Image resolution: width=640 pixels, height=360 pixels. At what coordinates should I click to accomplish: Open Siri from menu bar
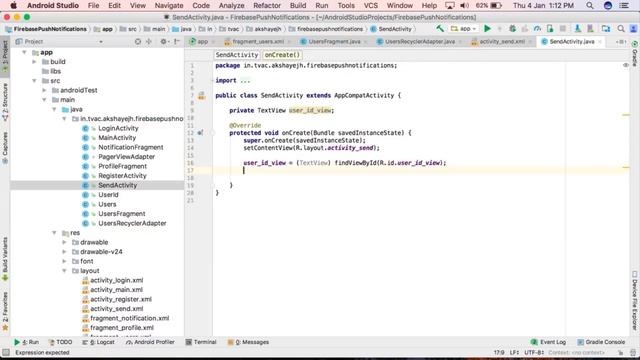coord(608,5)
